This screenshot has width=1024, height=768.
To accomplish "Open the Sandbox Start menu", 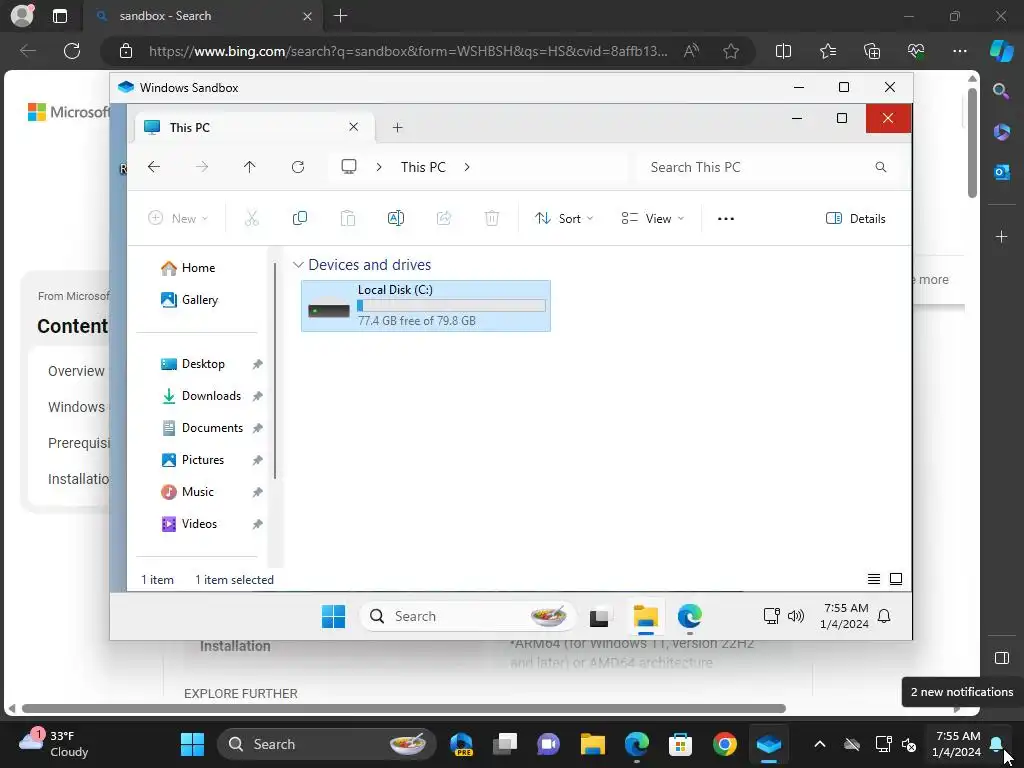I will click(x=333, y=616).
